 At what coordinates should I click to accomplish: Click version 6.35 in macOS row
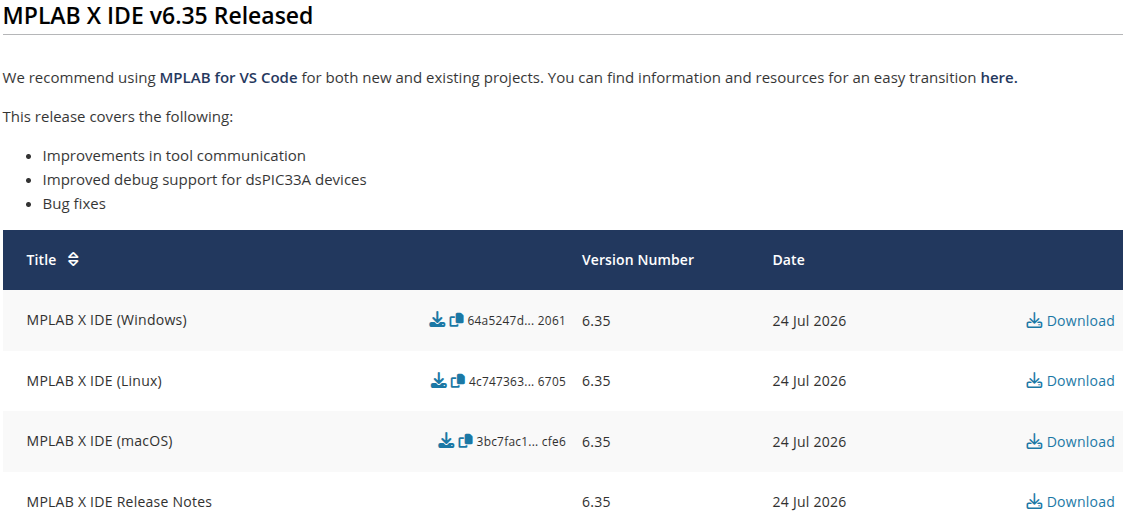click(596, 441)
